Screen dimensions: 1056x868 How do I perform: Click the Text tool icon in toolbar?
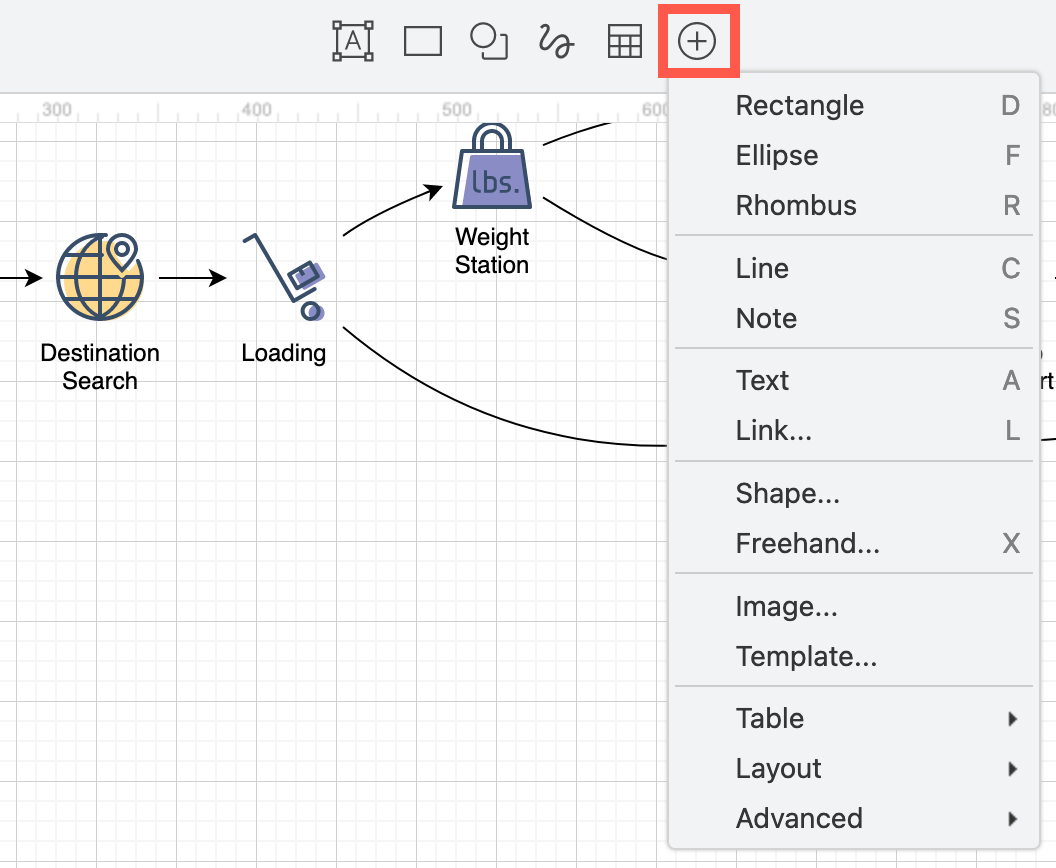coord(353,41)
